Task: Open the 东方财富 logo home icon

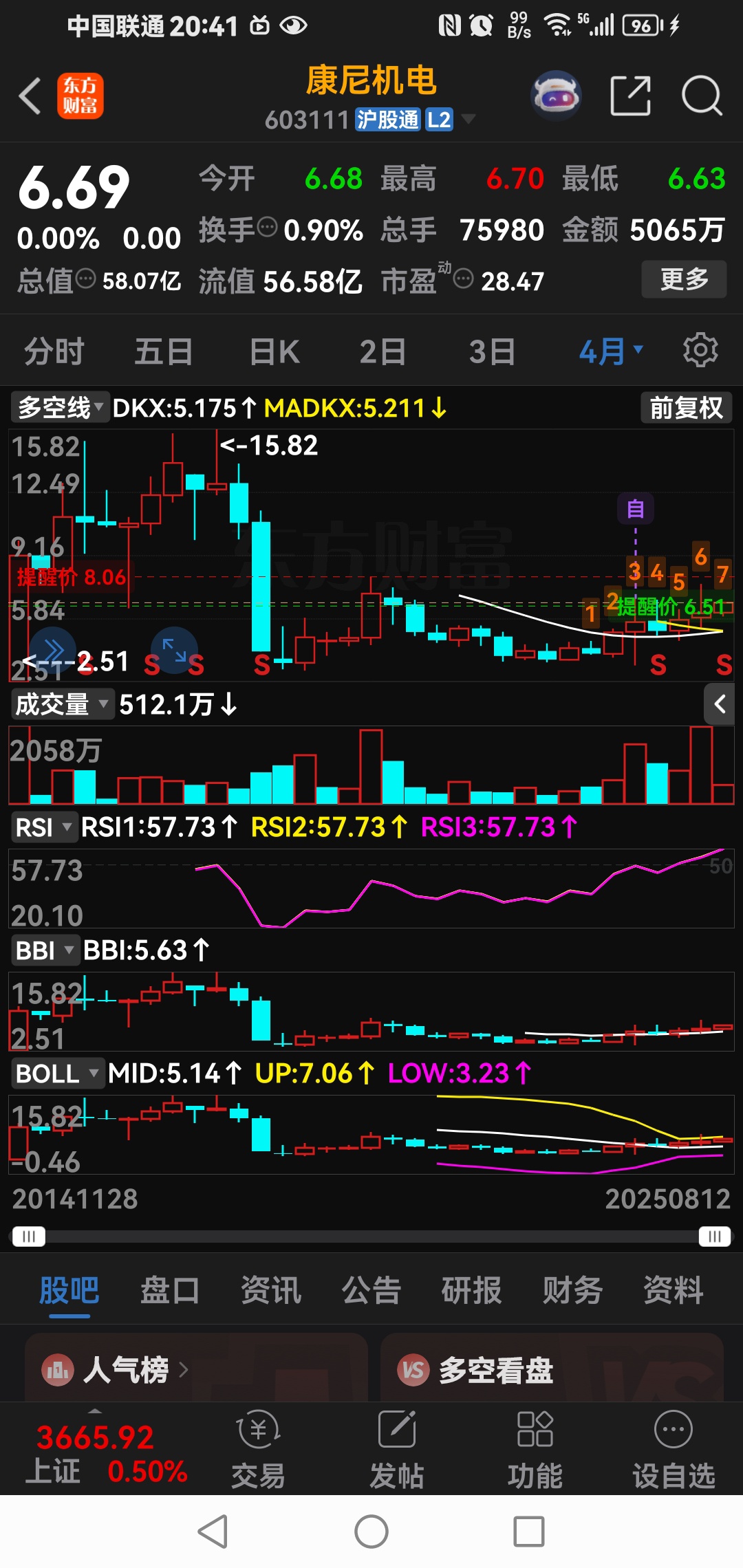Action: coord(80,96)
